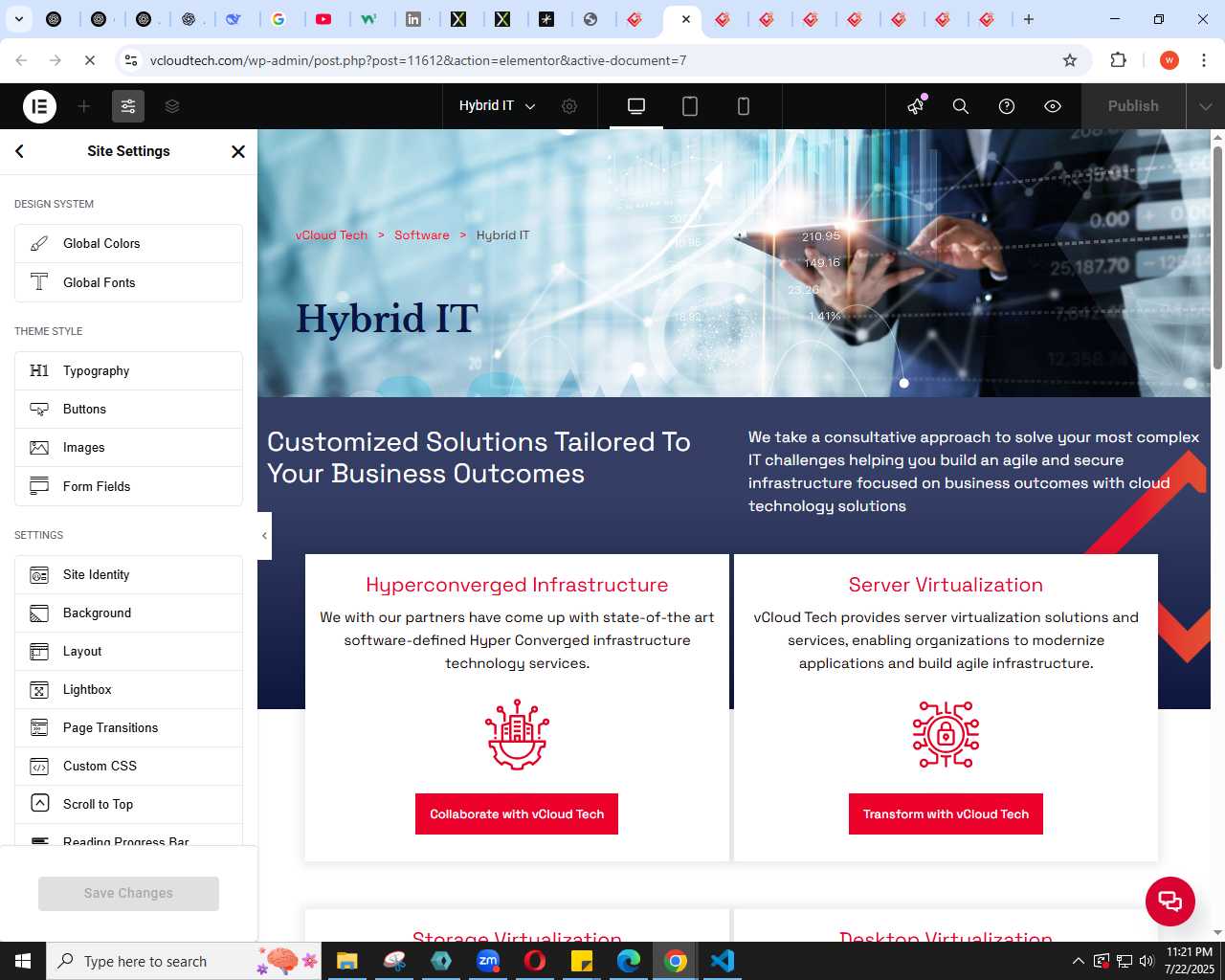This screenshot has height=980, width=1225.
Task: Click the taskbar search box
Action: click(183, 961)
